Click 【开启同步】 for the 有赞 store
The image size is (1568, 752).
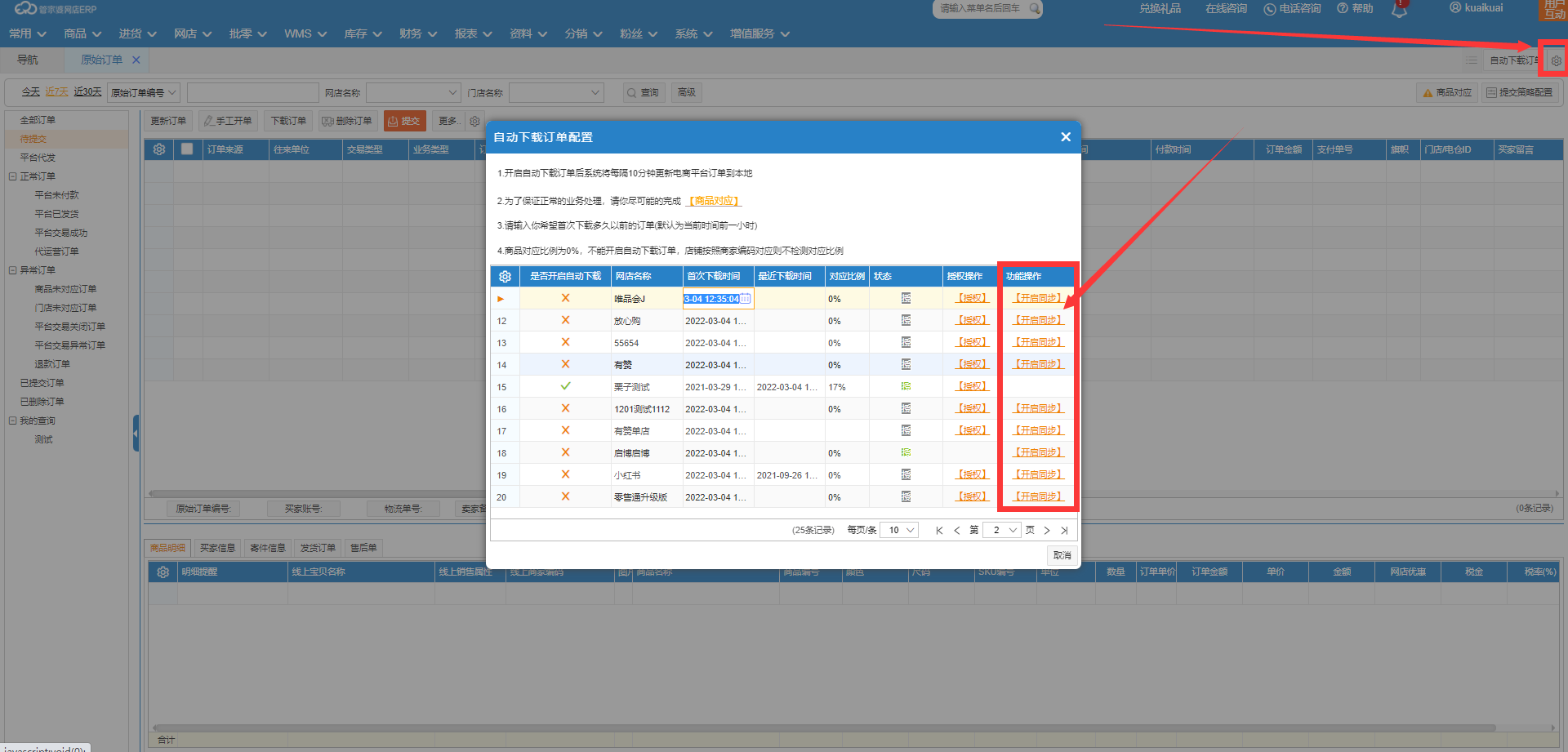pos(1038,365)
